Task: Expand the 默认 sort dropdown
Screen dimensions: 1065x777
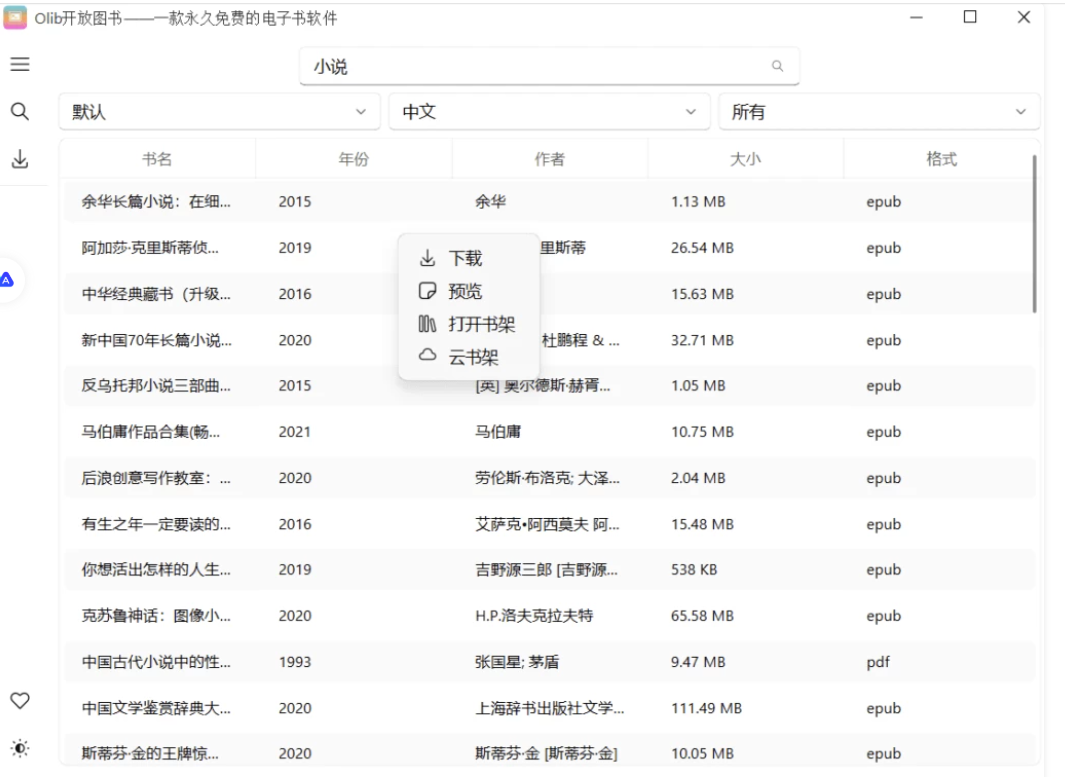Action: click(x=219, y=112)
